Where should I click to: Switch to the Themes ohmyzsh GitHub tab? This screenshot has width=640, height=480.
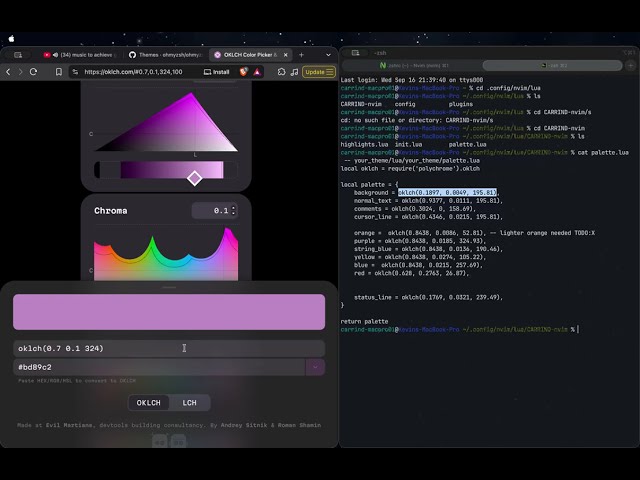tap(165, 55)
